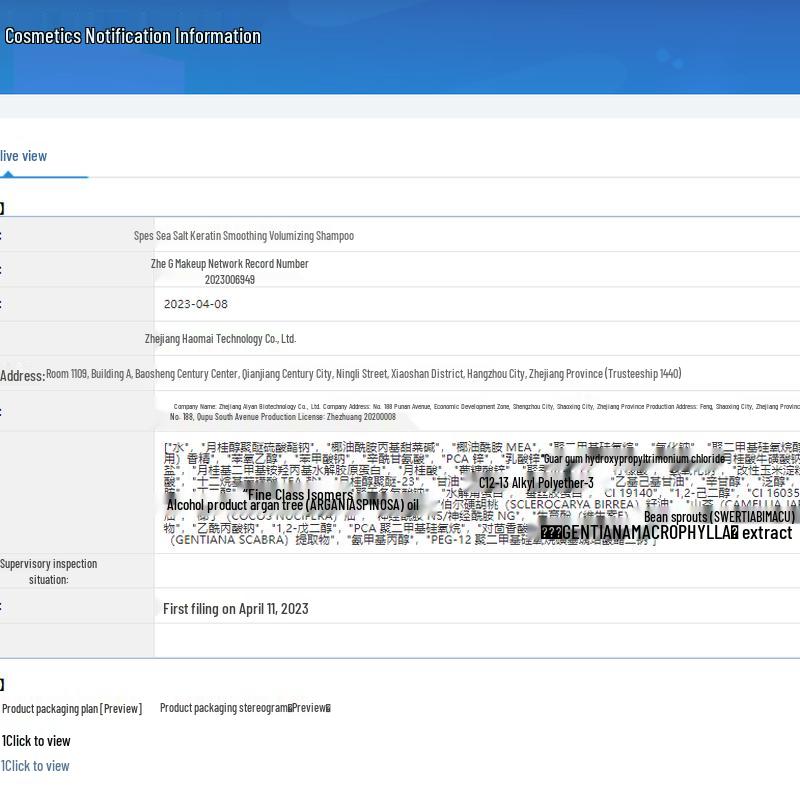Screen dimensions: 800x800
Task: Select the Room 1109 Baosheng Century Center address
Action: [364, 373]
